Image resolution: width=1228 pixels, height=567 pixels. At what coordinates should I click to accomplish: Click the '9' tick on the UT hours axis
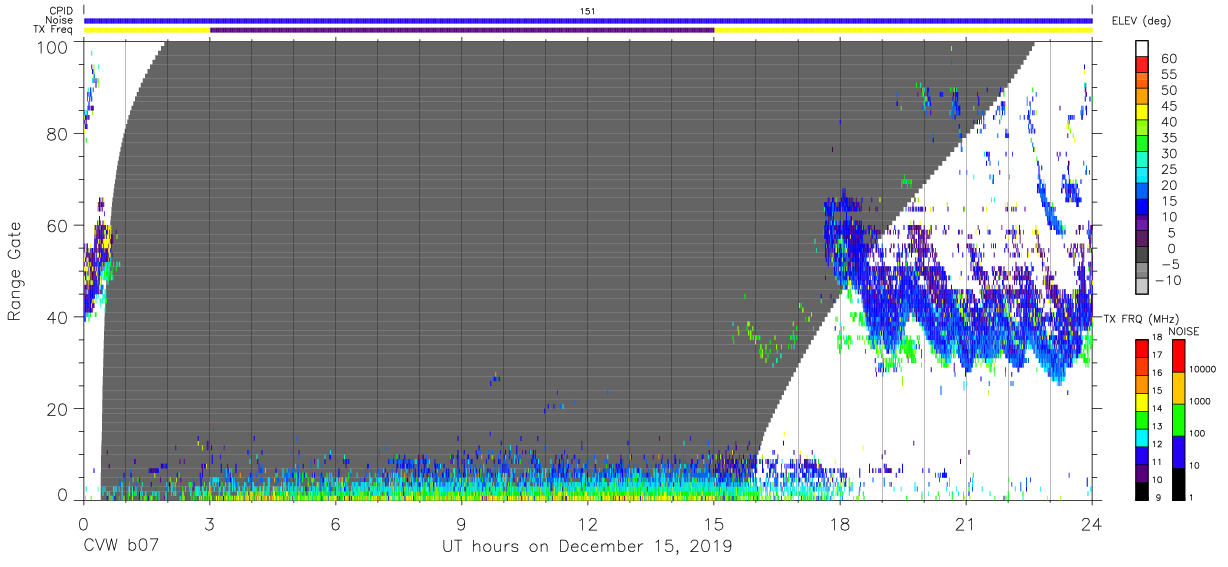(x=462, y=522)
